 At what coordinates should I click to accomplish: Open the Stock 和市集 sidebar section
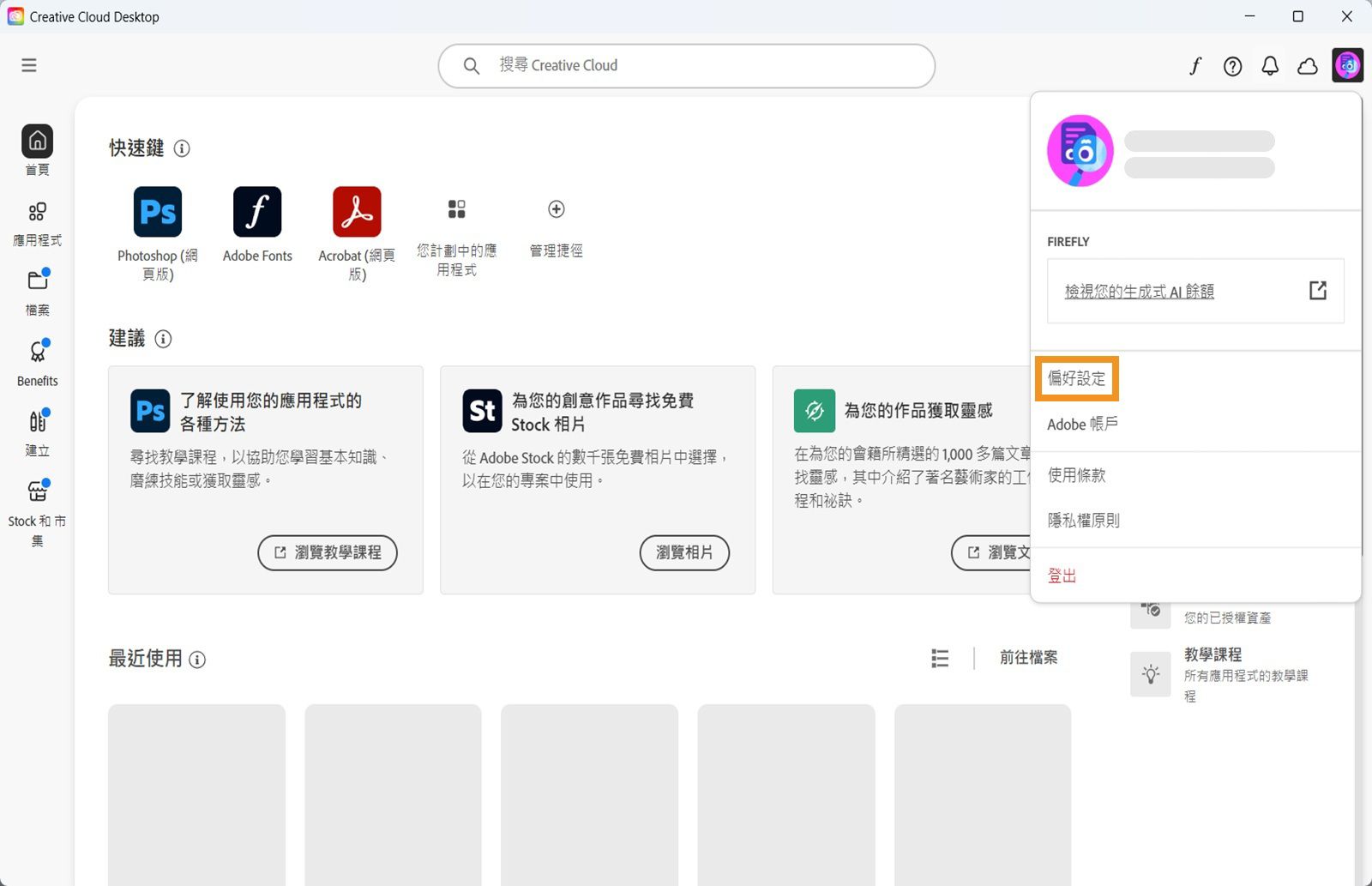tap(37, 513)
